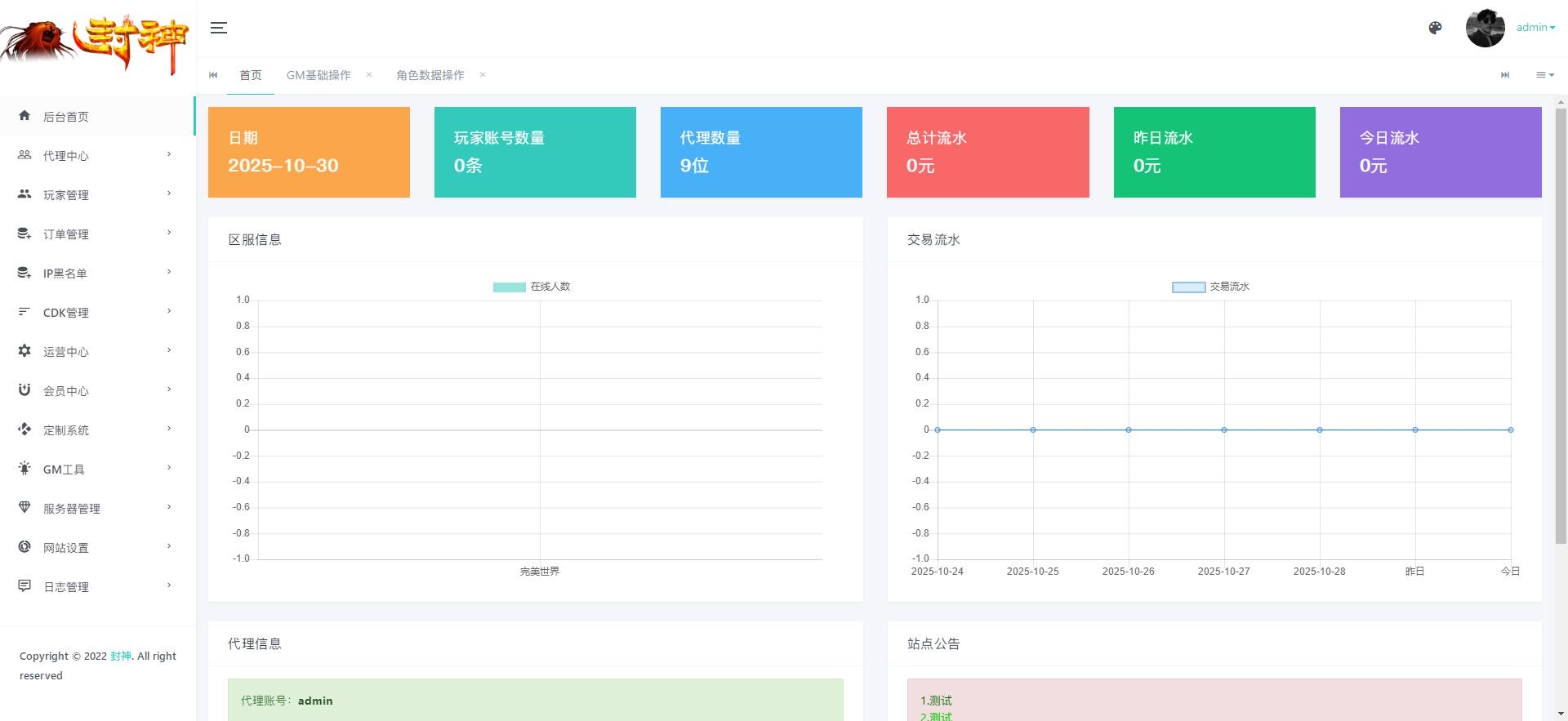Open the admin user dropdown
Screen dimensions: 1568x721
[1535, 28]
